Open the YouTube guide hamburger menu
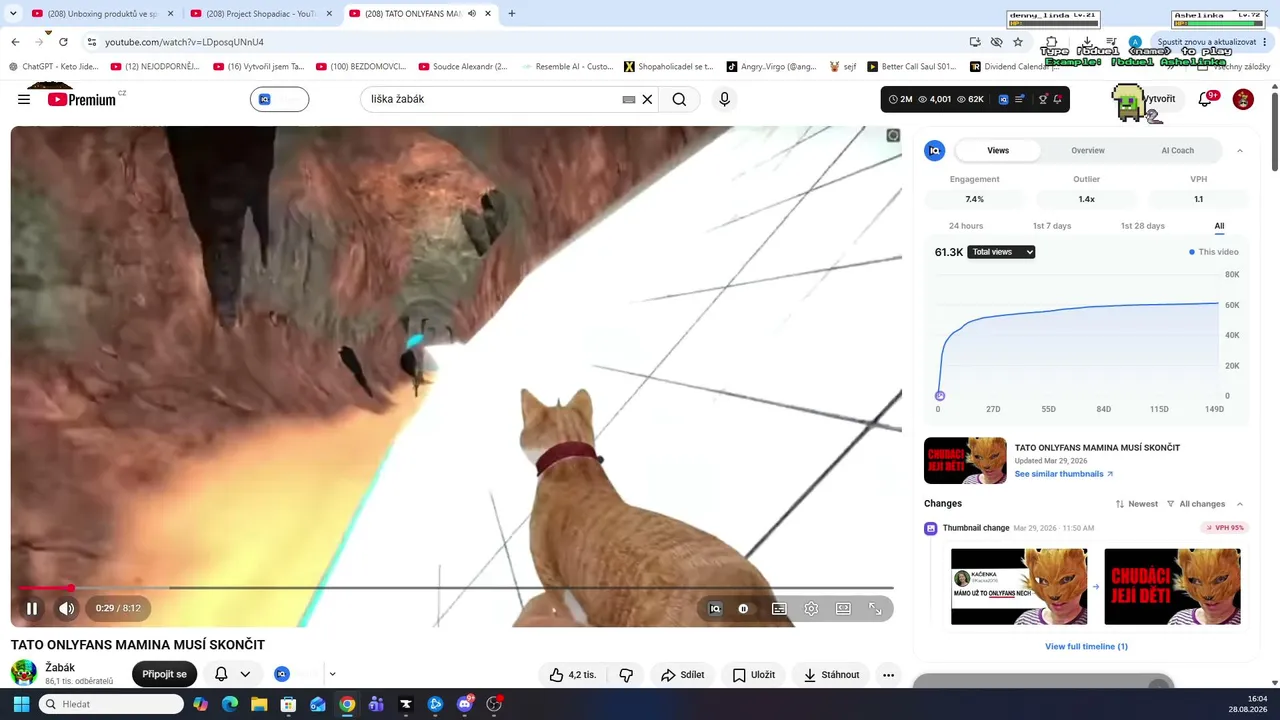 point(24,99)
